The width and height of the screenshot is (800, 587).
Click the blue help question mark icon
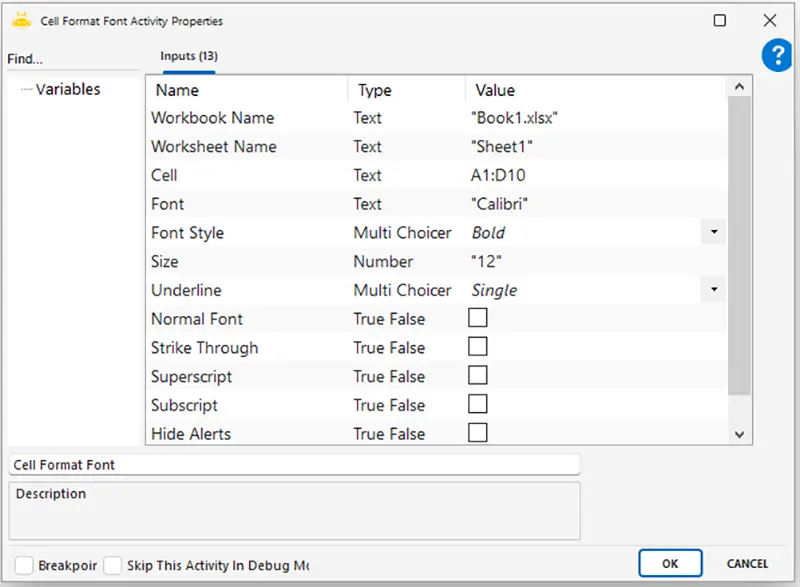[778, 55]
